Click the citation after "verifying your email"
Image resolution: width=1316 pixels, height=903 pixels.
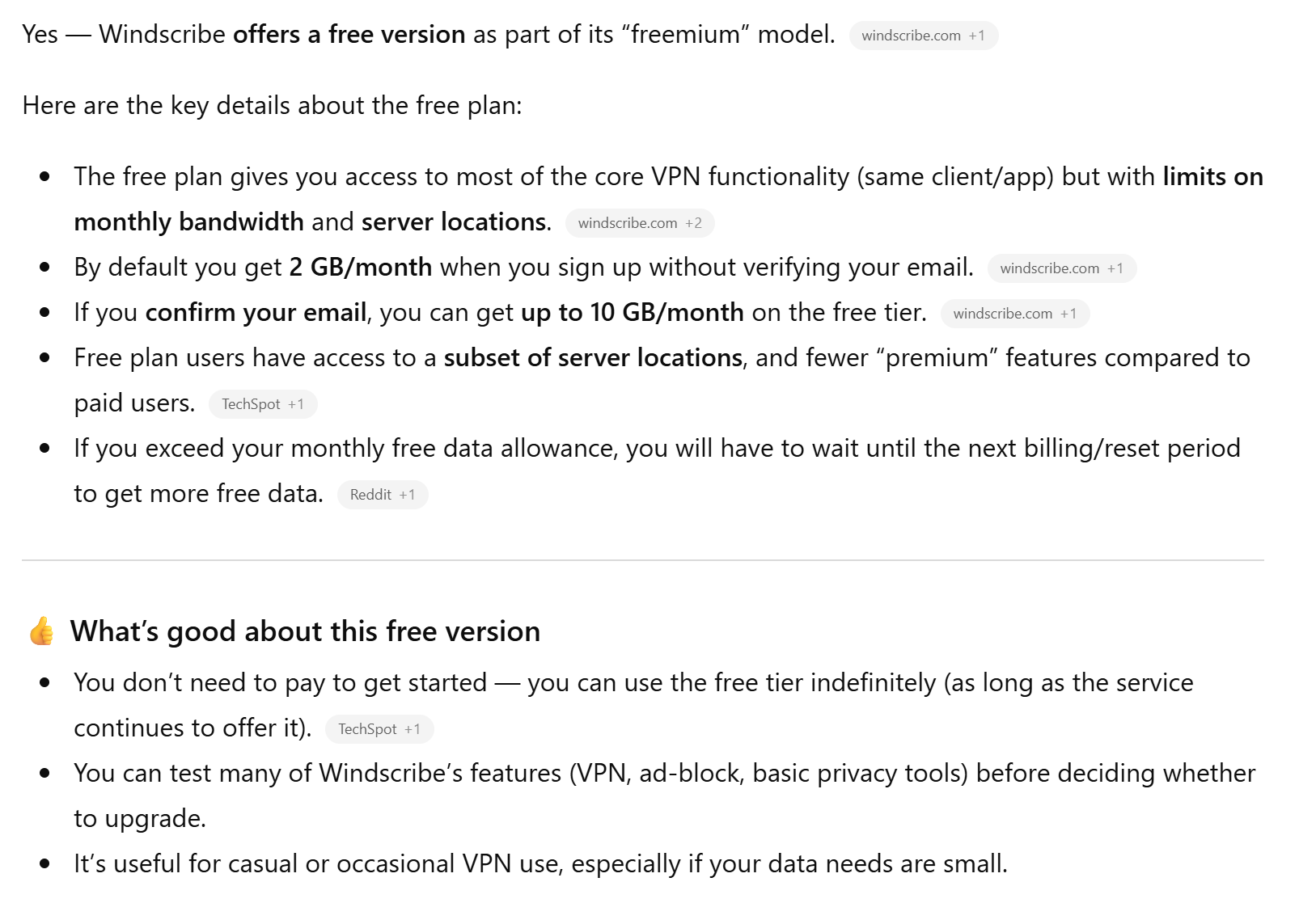tap(1061, 268)
